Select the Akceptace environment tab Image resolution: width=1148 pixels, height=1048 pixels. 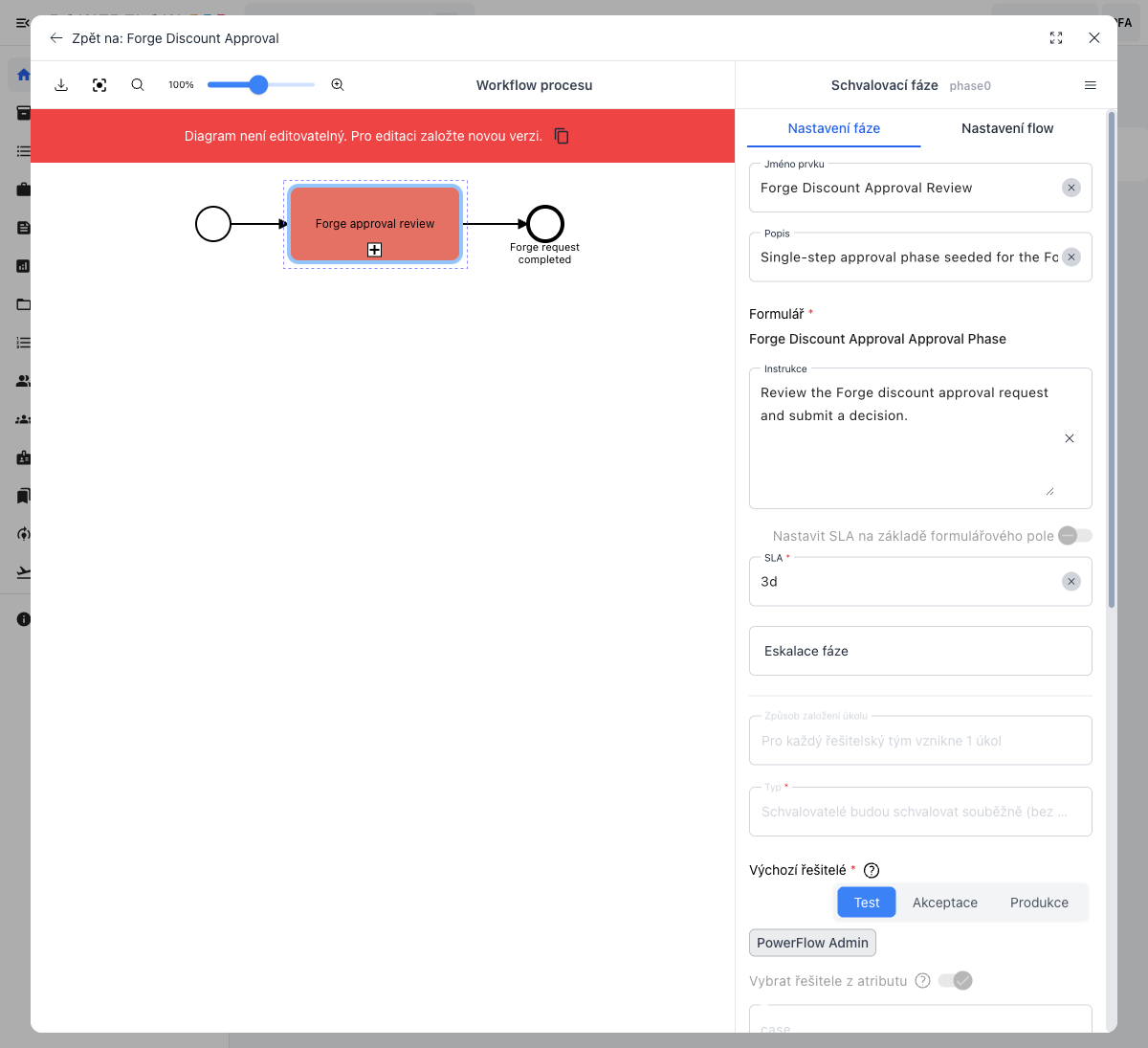click(945, 903)
